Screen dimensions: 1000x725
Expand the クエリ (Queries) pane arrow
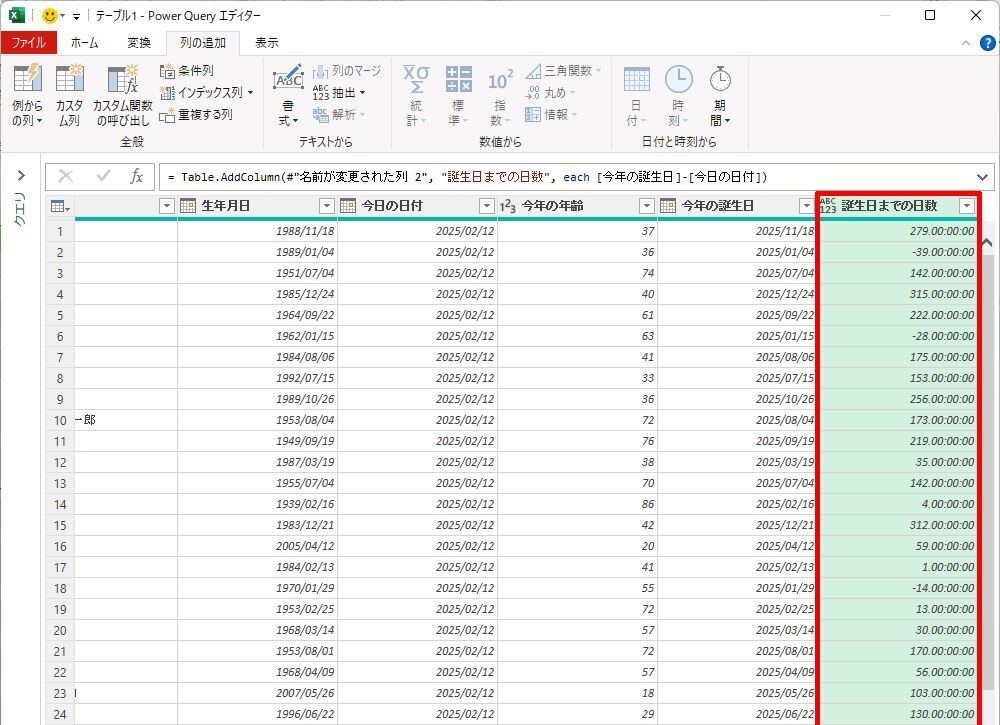coord(21,175)
